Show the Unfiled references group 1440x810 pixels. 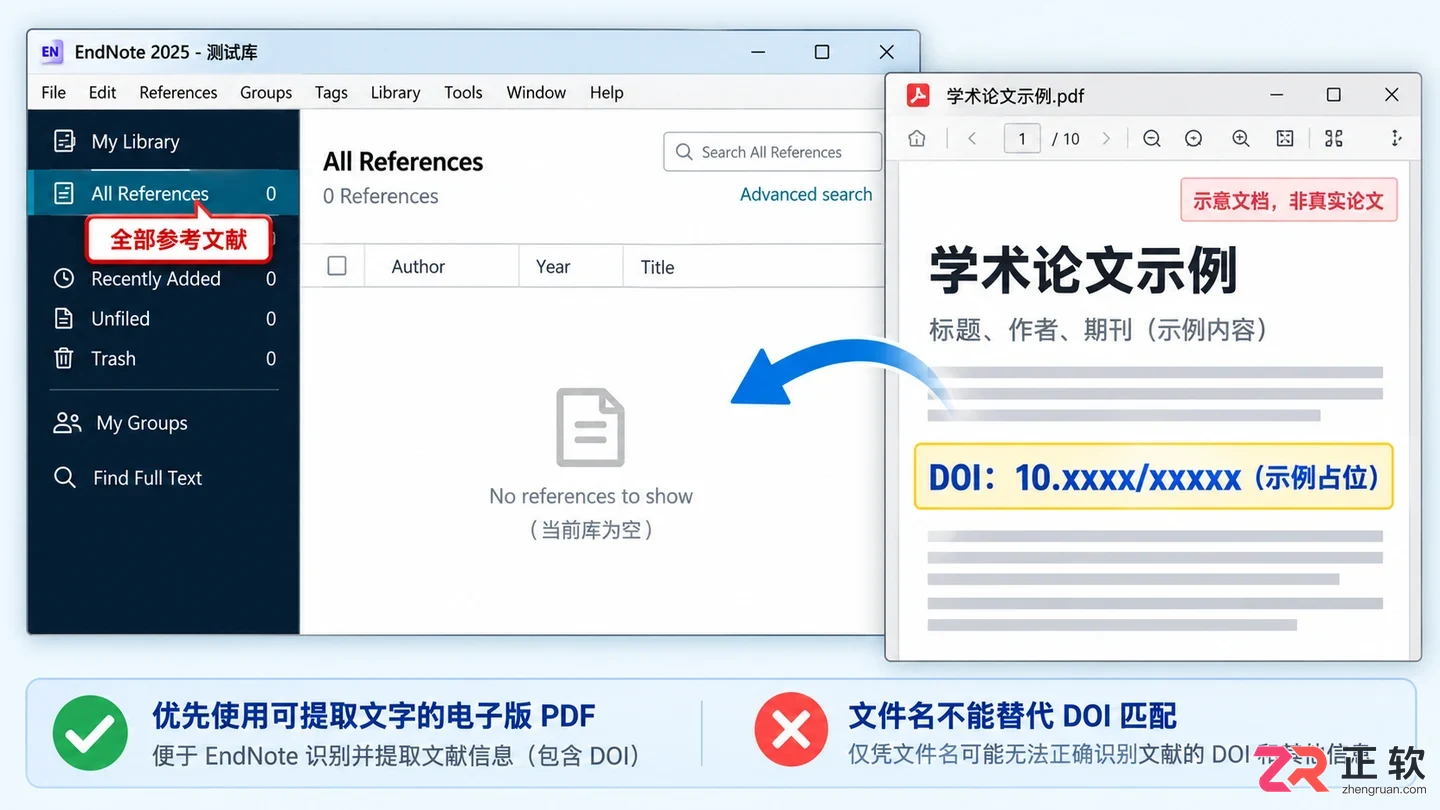pos(164,319)
